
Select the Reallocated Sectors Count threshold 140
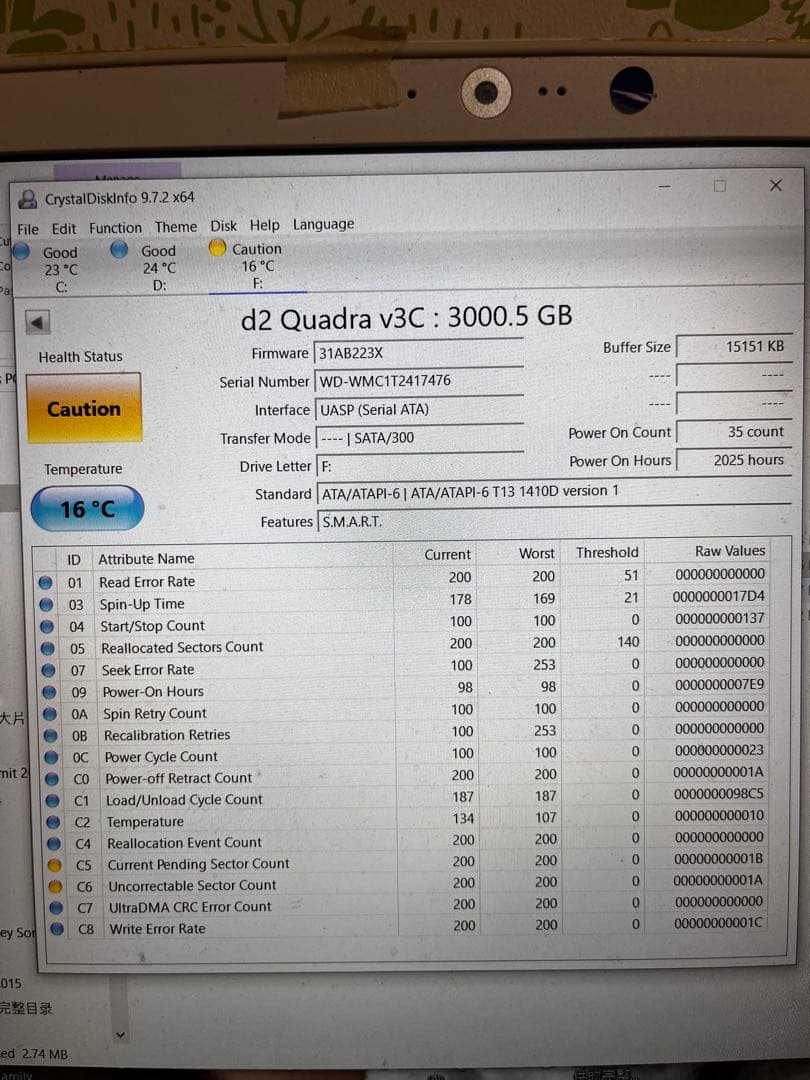tap(628, 641)
